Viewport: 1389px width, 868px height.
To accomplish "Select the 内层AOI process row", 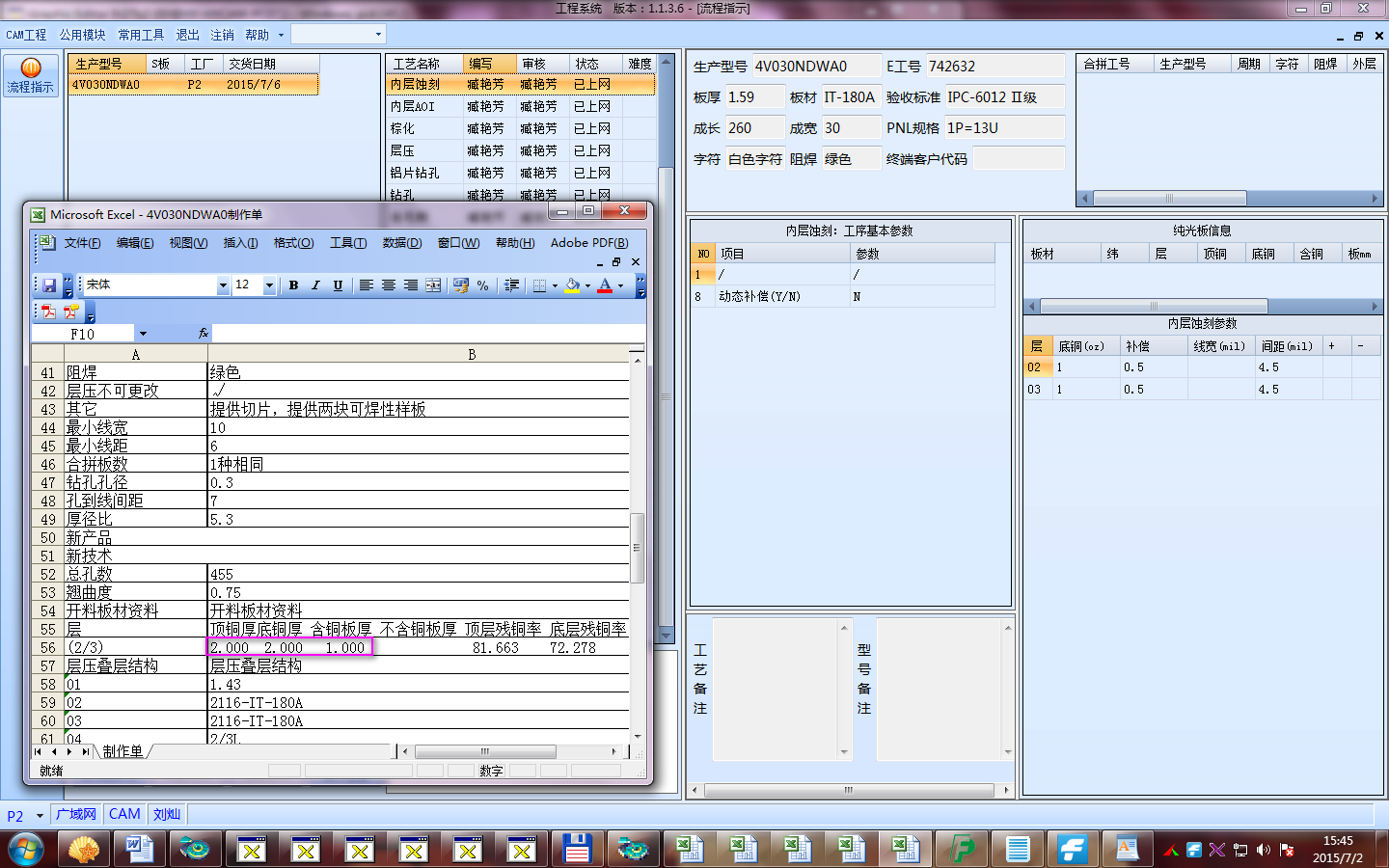I will pos(521,106).
